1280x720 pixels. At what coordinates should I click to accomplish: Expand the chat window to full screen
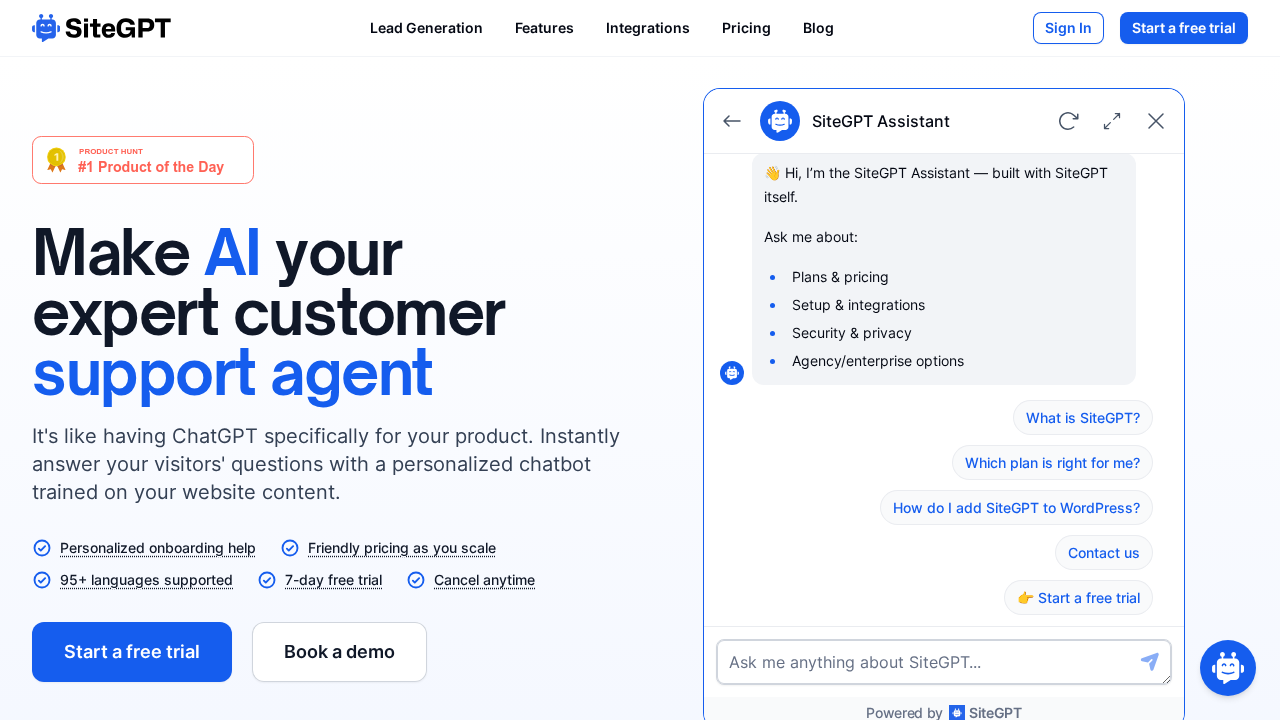(1111, 120)
